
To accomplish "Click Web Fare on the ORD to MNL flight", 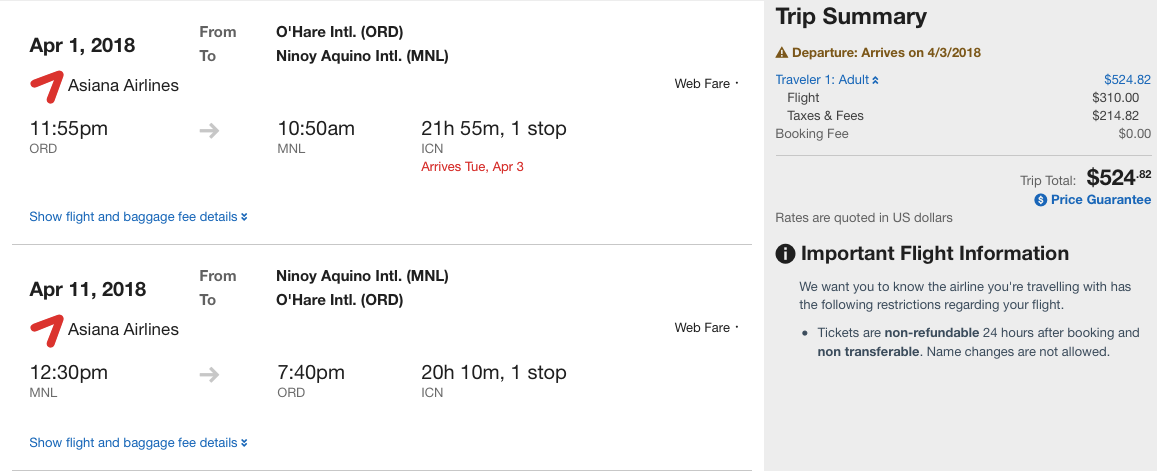I will [702, 84].
